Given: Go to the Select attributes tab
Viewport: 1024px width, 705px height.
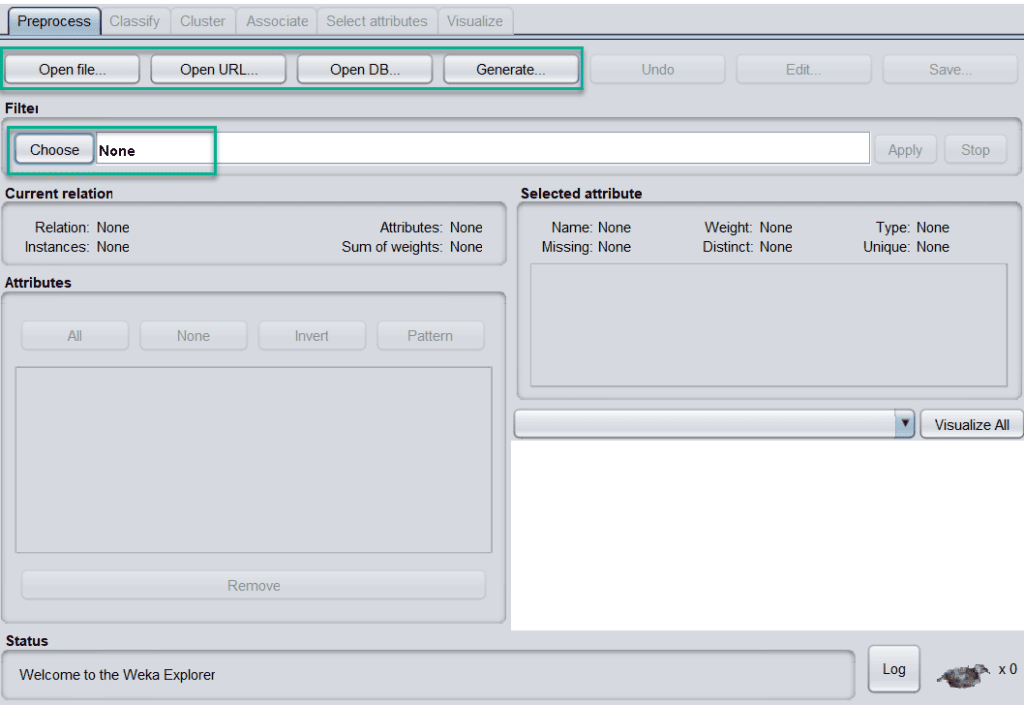Looking at the screenshot, I should (x=376, y=20).
